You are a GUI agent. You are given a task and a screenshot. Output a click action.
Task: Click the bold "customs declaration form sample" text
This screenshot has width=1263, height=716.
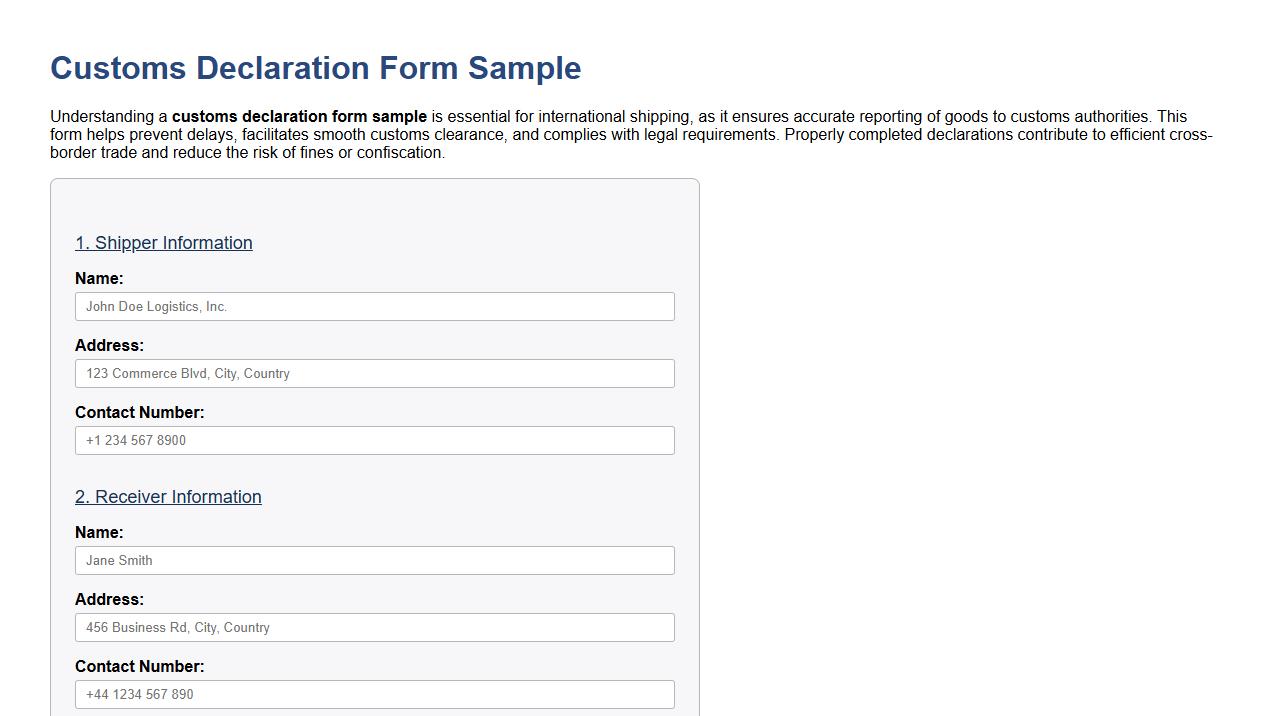(299, 116)
